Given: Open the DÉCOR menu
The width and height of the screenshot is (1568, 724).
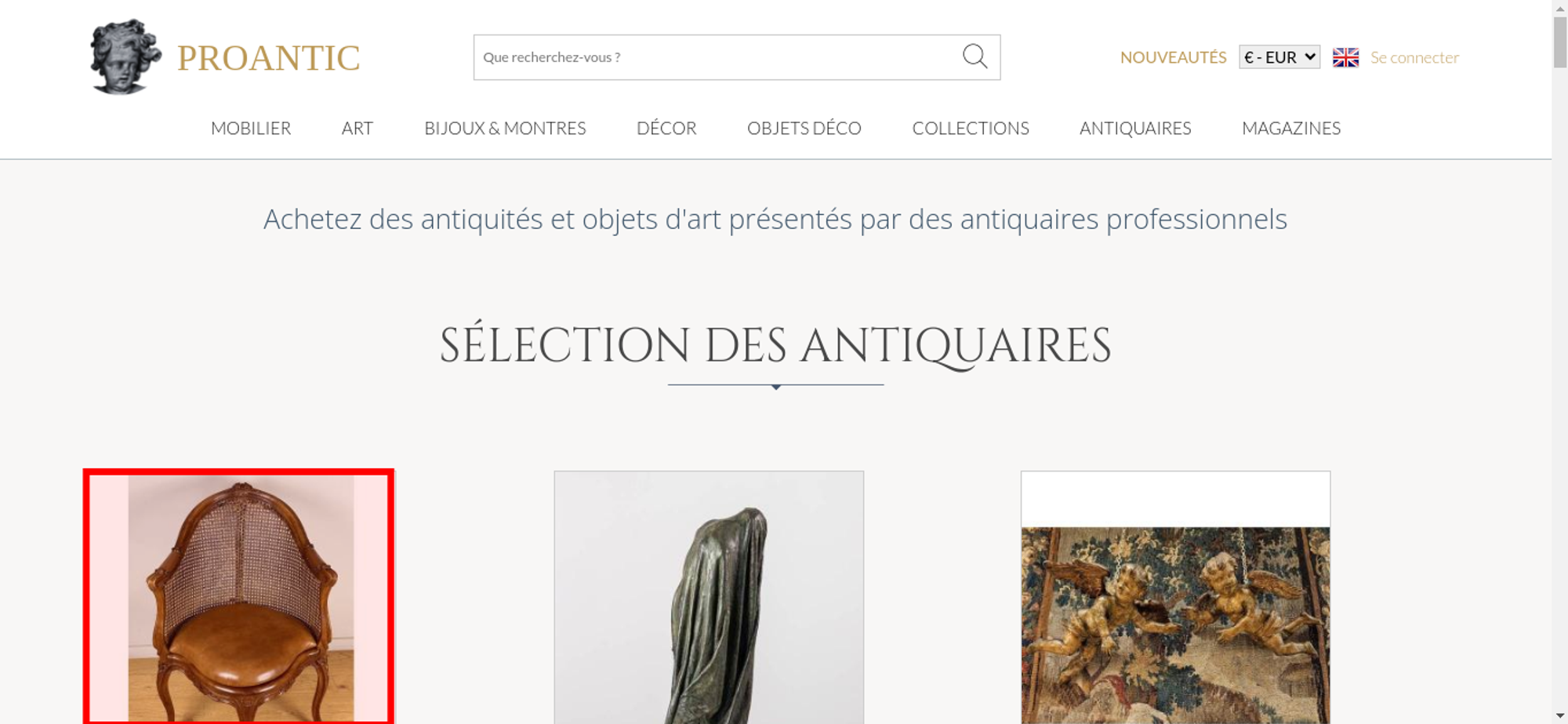Looking at the screenshot, I should point(666,128).
